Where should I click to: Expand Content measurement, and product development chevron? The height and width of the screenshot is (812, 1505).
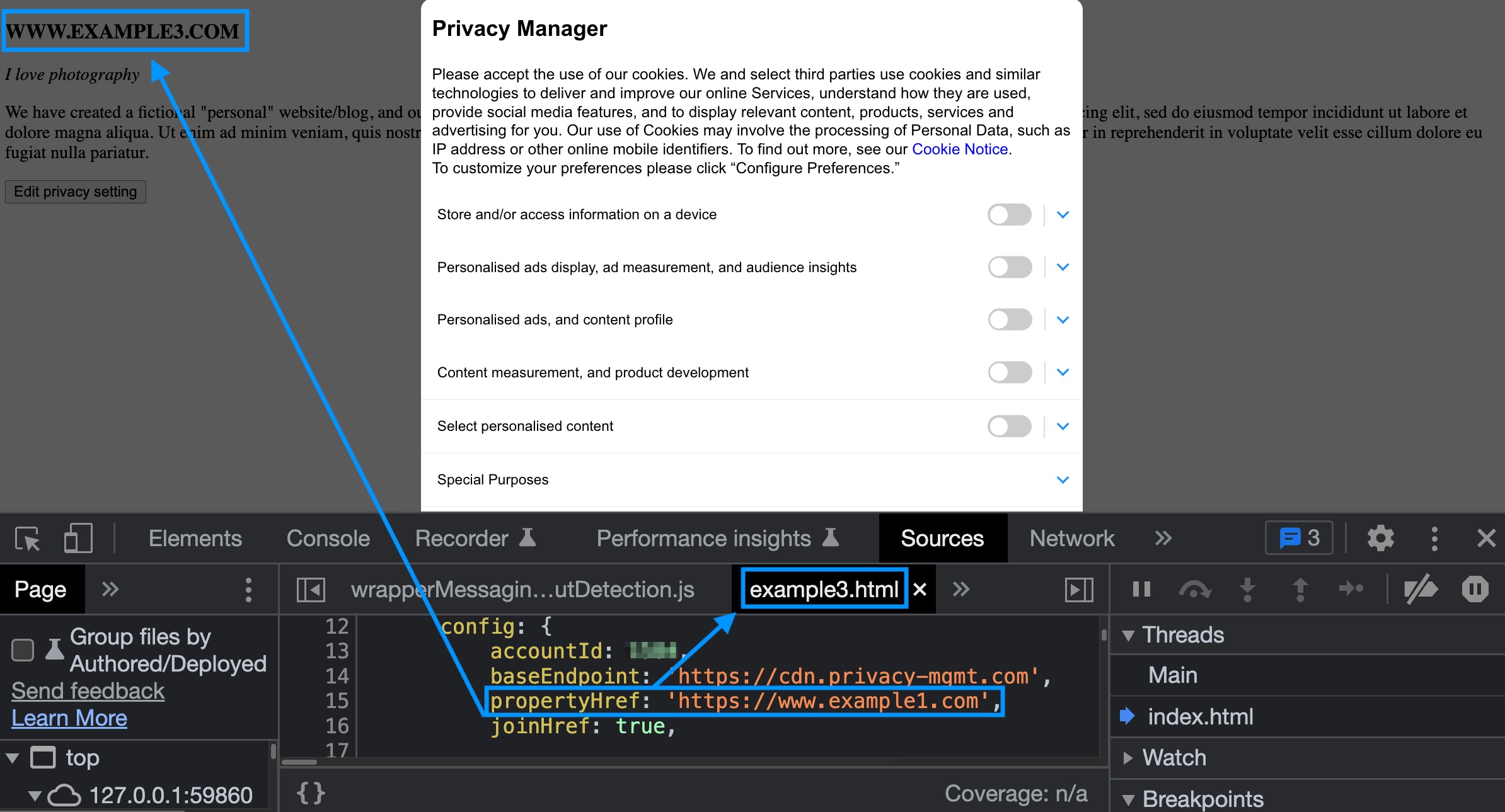1063,372
